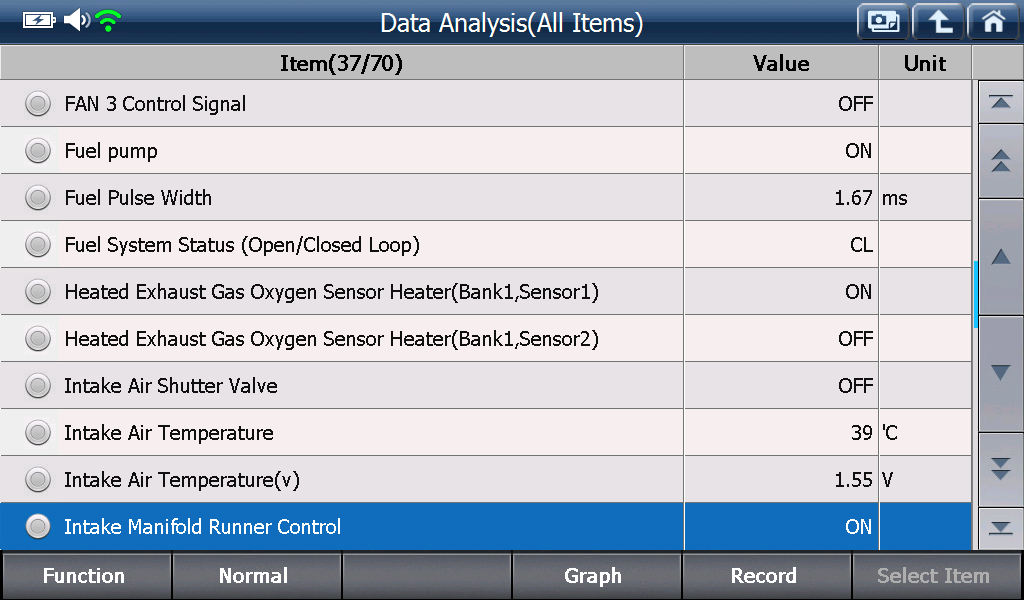Select the Intake Manifold Runner Control row

(486, 526)
